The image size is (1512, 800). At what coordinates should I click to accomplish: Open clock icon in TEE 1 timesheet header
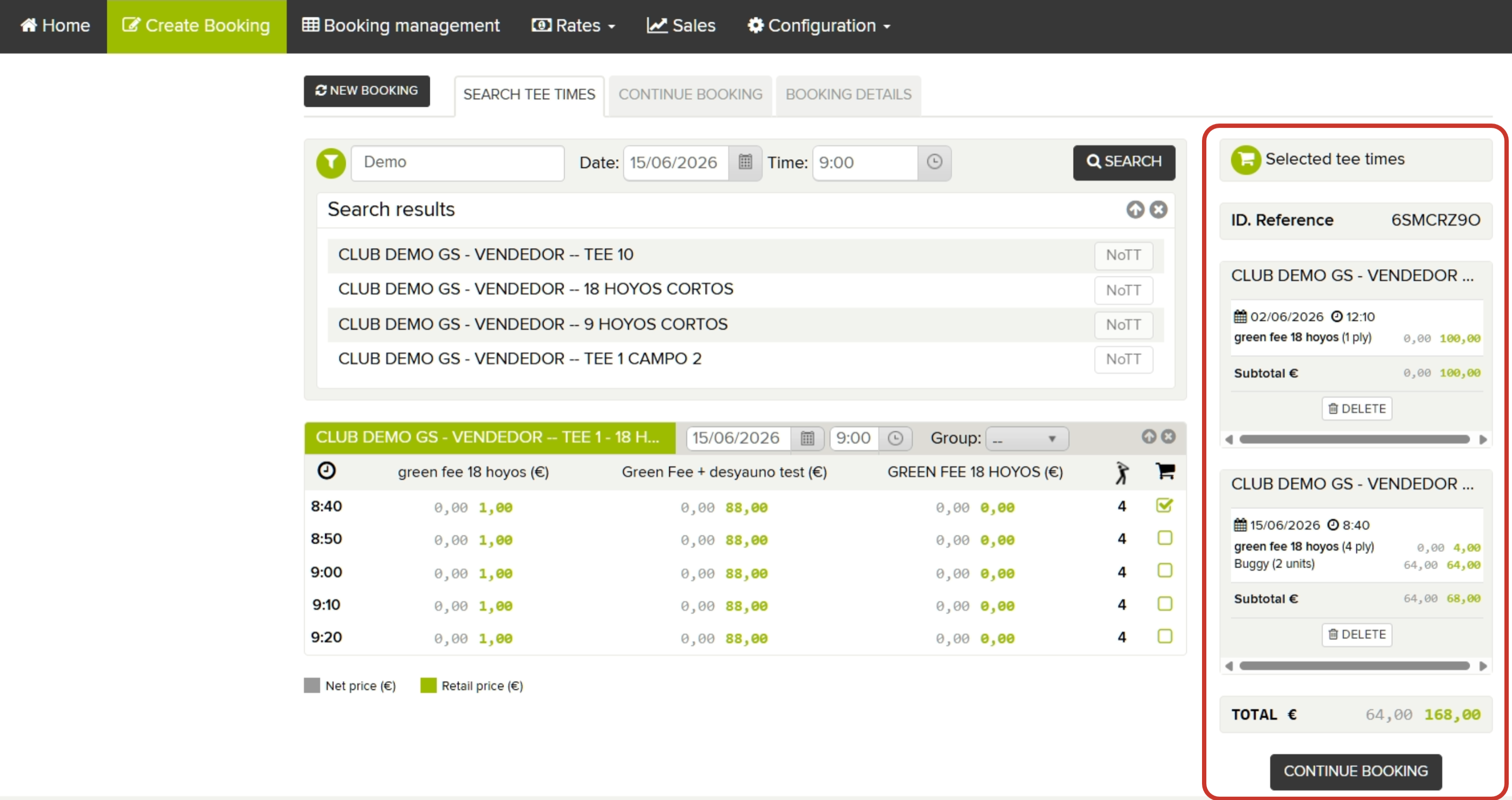pyautogui.click(x=895, y=438)
